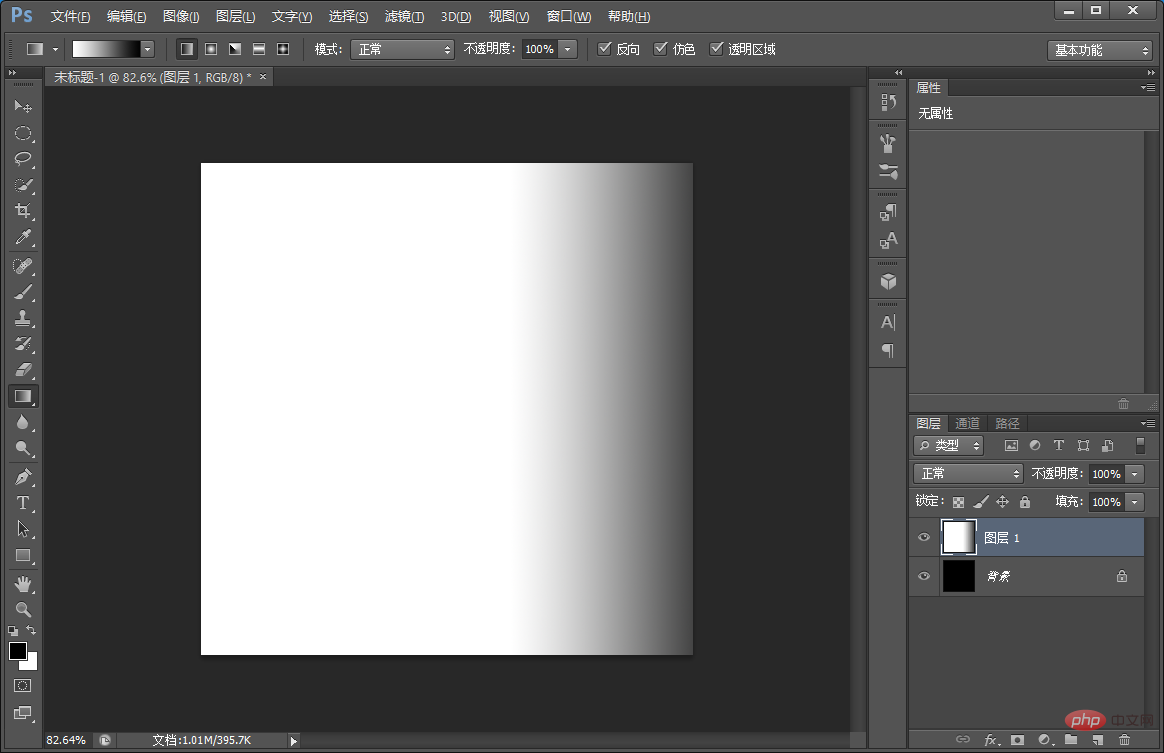The width and height of the screenshot is (1164, 753).
Task: Choose Linear Gradient style
Action: click(186, 49)
